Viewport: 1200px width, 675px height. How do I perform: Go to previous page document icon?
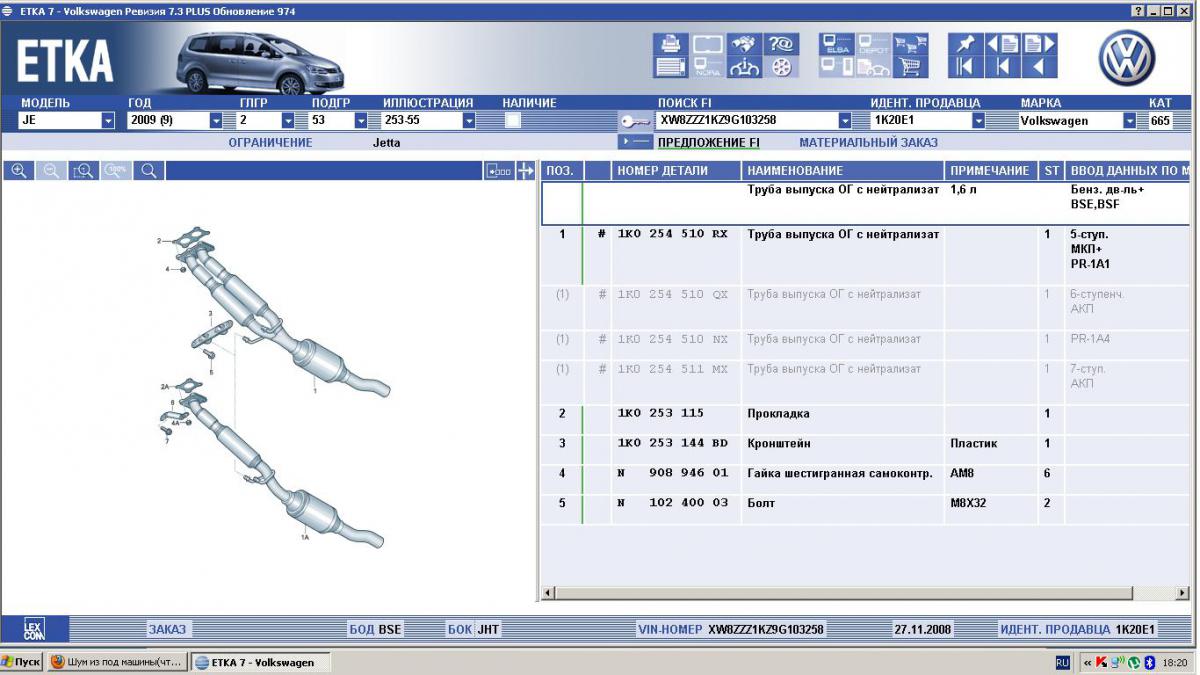pyautogui.click(x=1002, y=44)
